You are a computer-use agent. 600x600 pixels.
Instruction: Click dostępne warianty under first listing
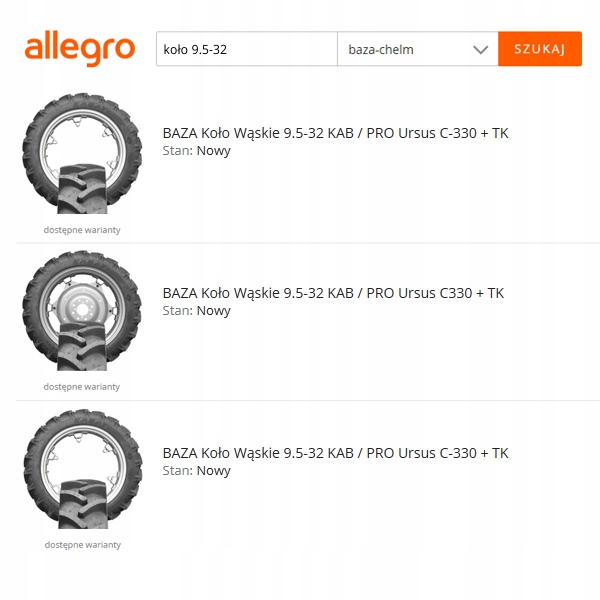tap(82, 230)
